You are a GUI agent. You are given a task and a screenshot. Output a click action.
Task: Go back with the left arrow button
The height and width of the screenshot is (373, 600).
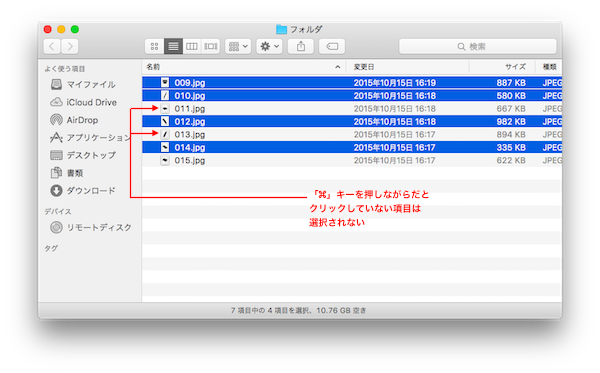point(52,47)
